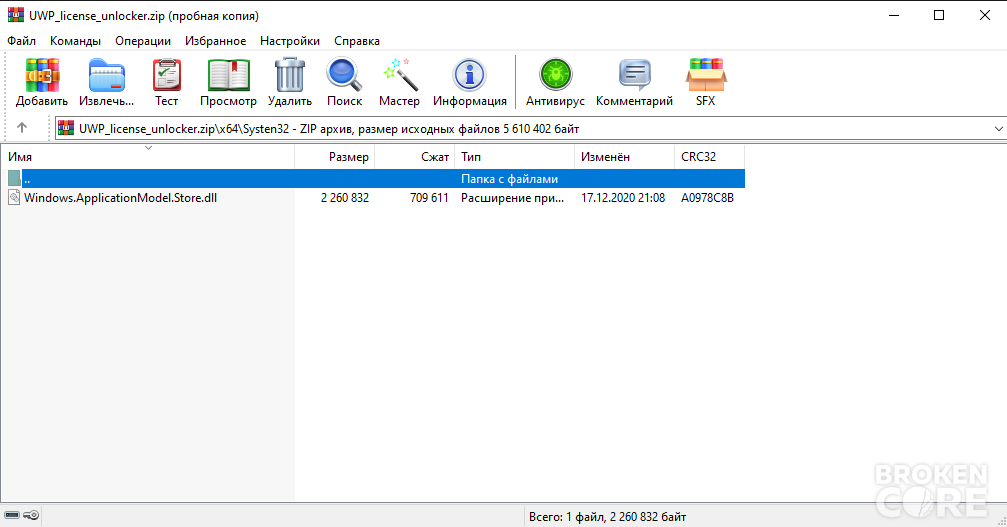
Task: Click file size 2 260 832 cell
Action: (x=345, y=198)
